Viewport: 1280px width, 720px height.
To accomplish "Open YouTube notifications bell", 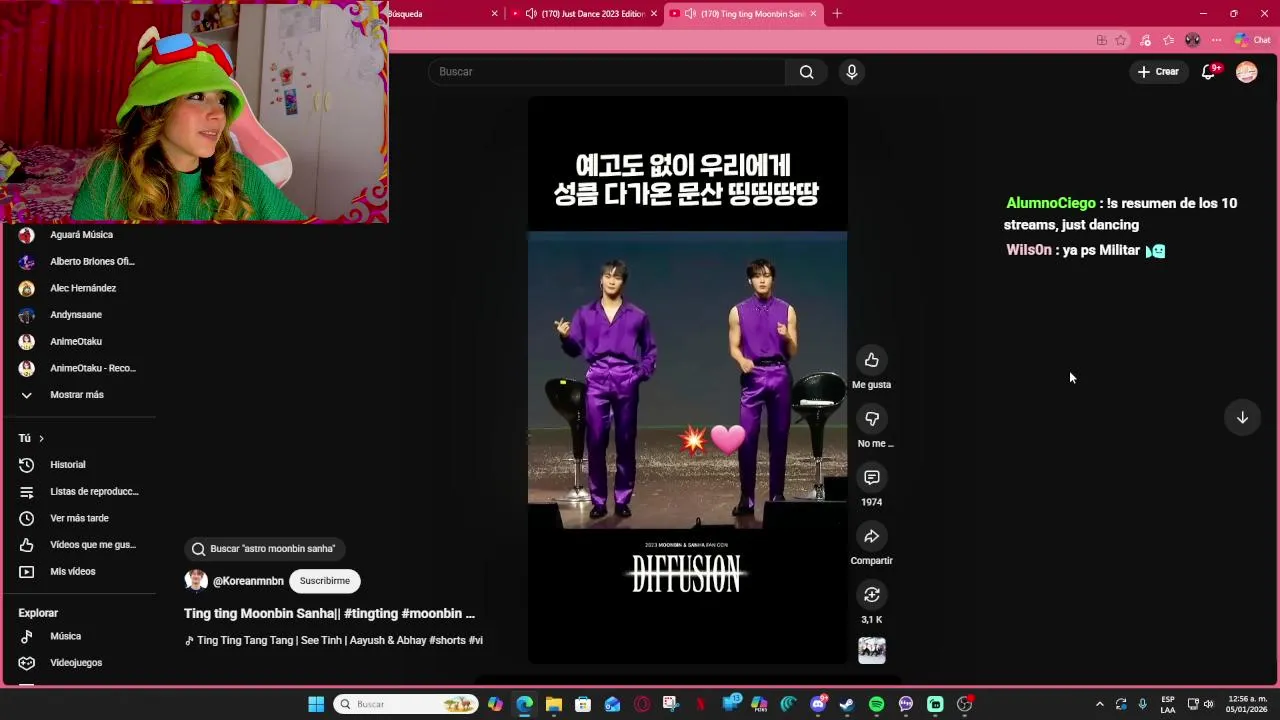I will [1208, 72].
